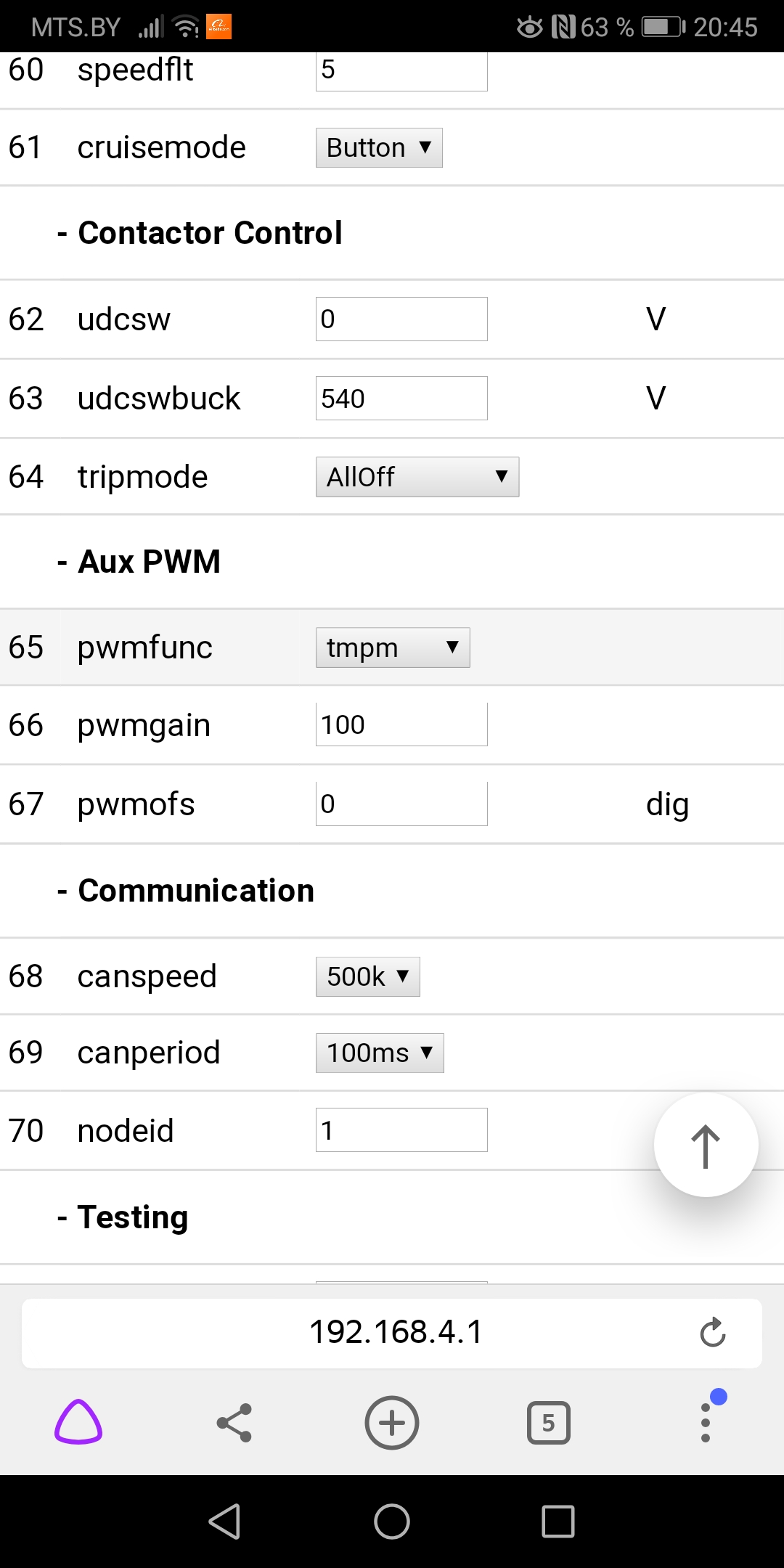Open the three-dot browser menu

706,1422
